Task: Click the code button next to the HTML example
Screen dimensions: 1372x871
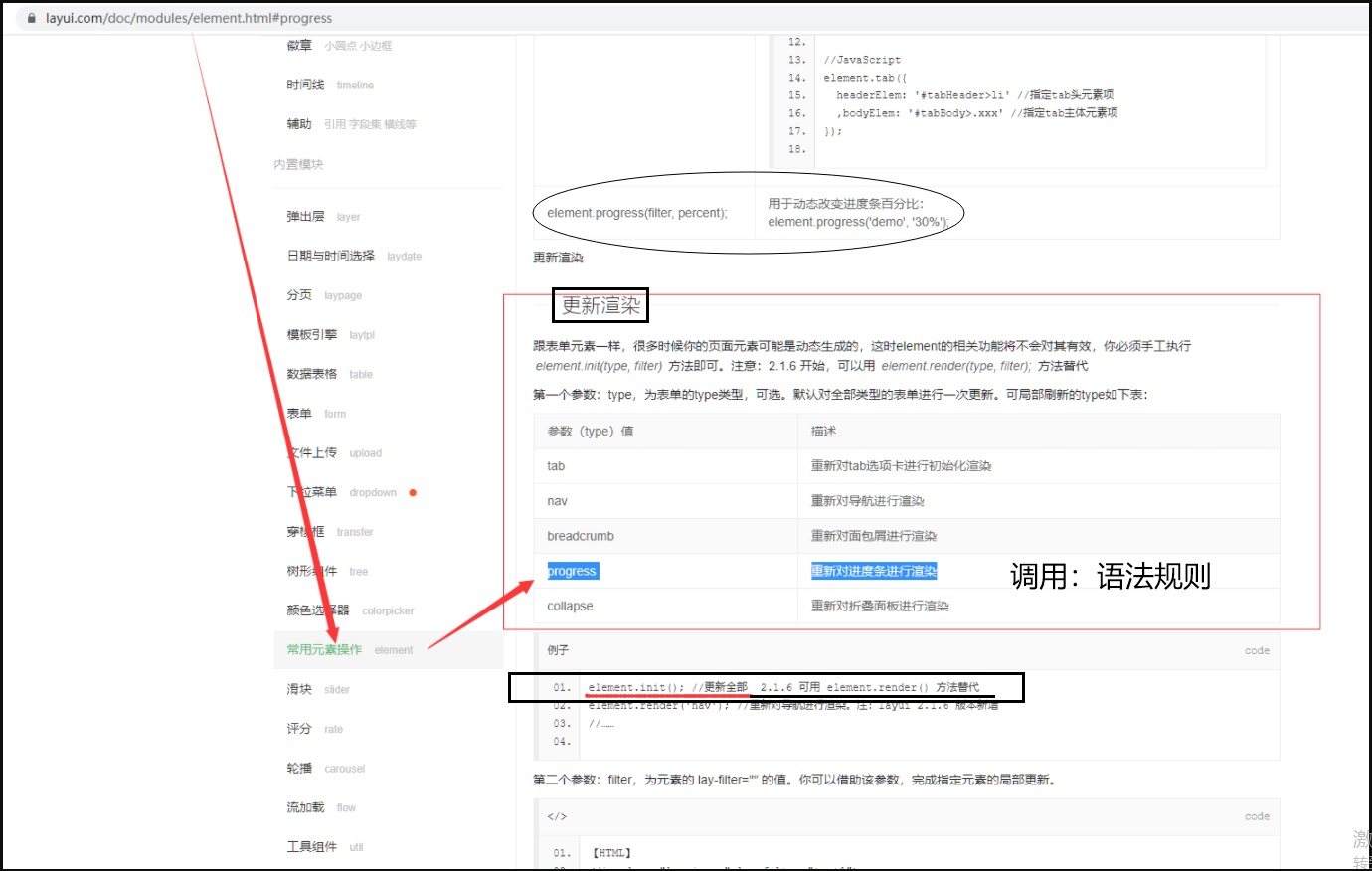Action: 1257,815
